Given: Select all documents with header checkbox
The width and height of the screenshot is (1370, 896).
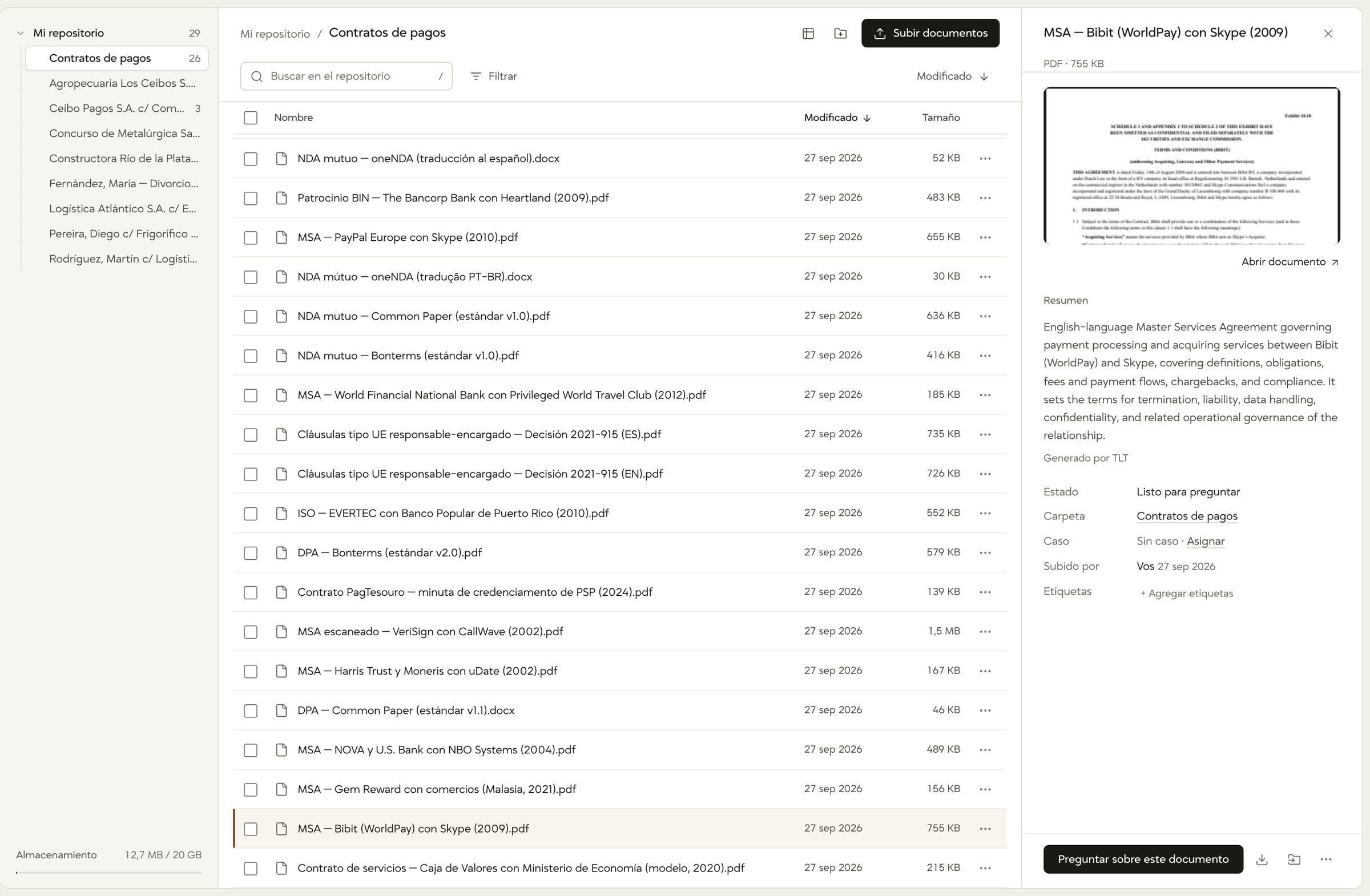Looking at the screenshot, I should 251,118.
